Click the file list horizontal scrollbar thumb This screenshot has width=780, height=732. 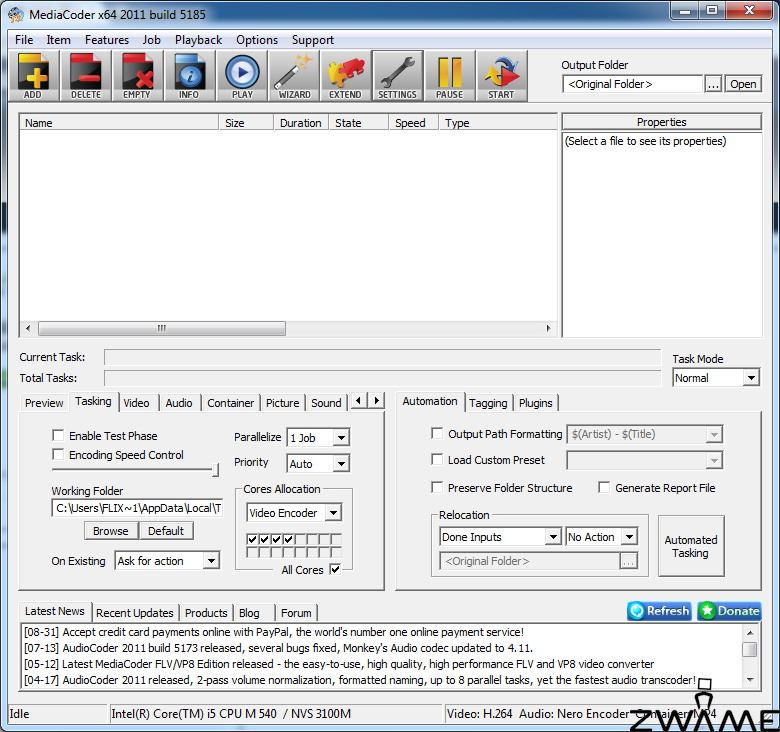[x=162, y=328]
